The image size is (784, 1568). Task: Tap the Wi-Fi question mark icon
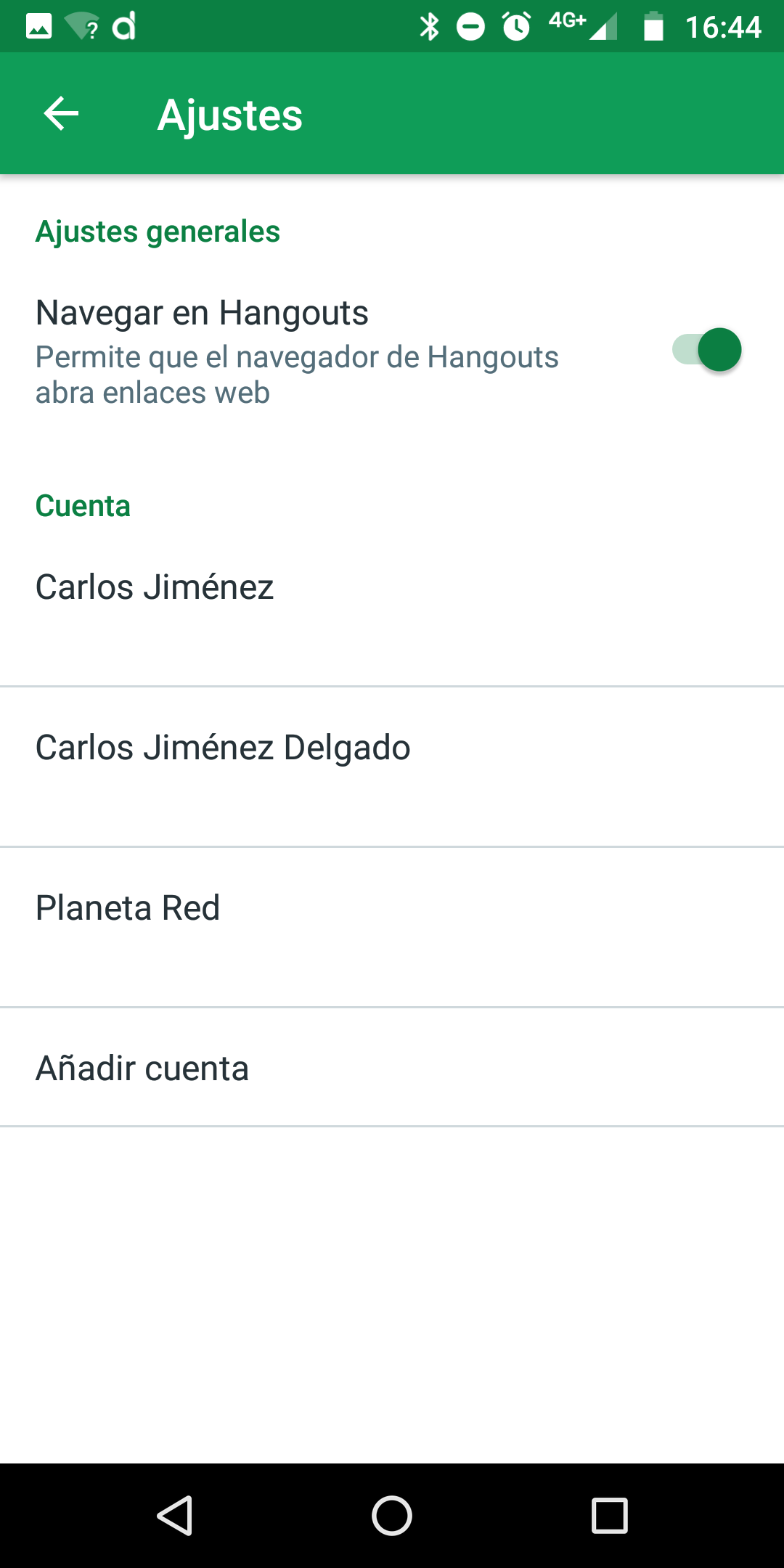tap(83, 27)
